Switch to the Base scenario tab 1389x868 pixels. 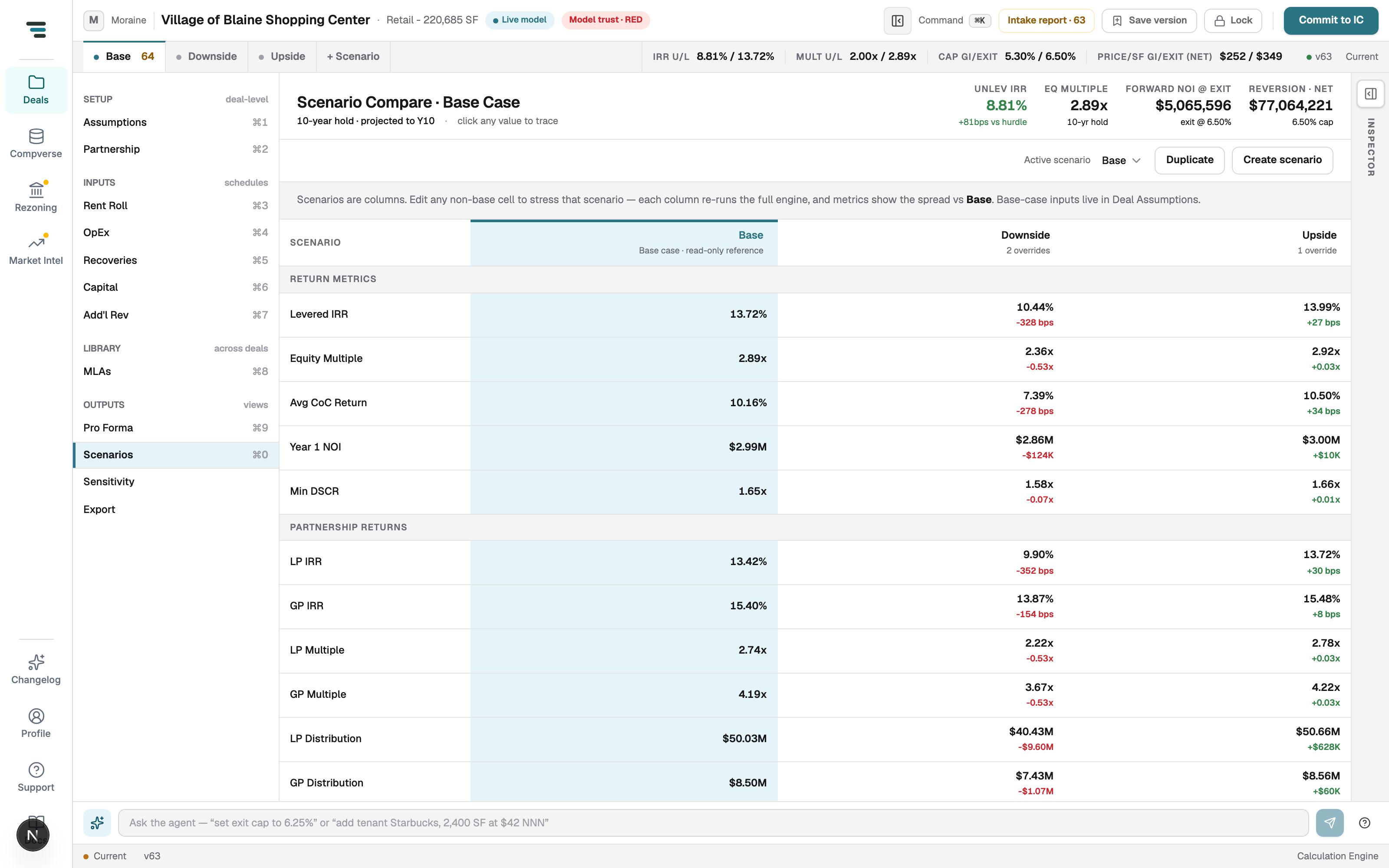124,56
